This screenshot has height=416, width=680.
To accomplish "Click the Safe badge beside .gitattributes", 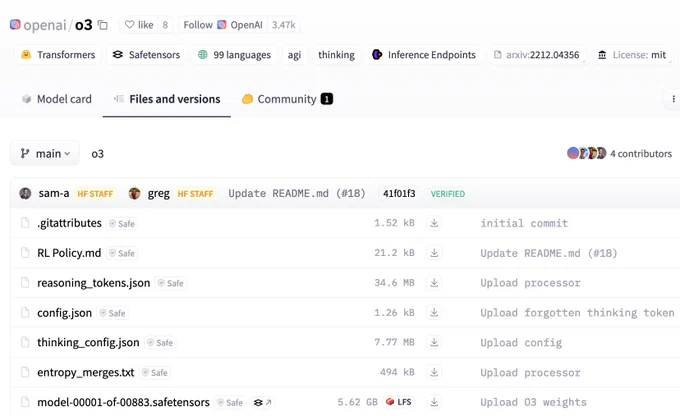I will [122, 224].
